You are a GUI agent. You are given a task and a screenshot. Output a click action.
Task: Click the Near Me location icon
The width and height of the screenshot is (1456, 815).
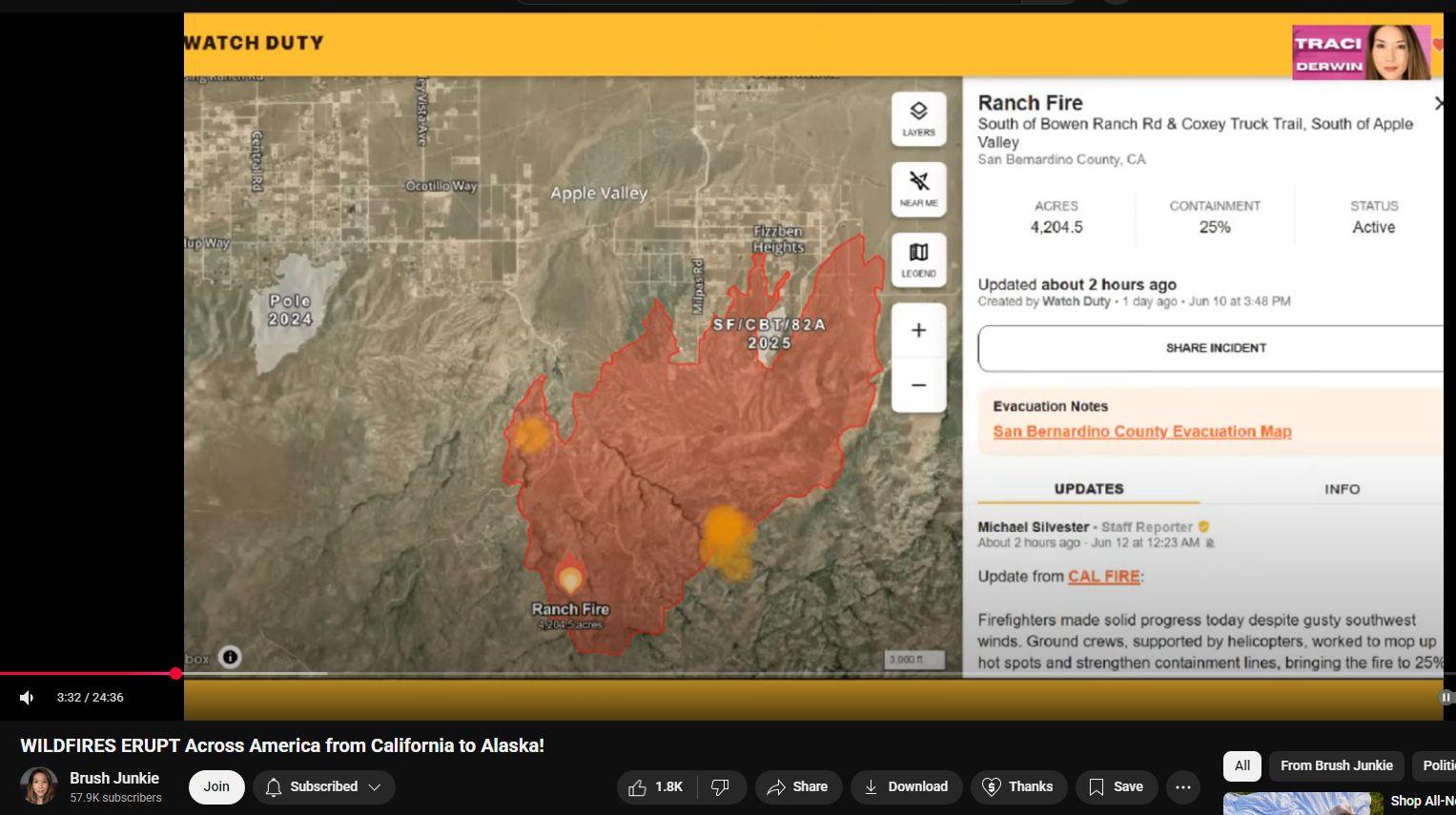point(918,189)
